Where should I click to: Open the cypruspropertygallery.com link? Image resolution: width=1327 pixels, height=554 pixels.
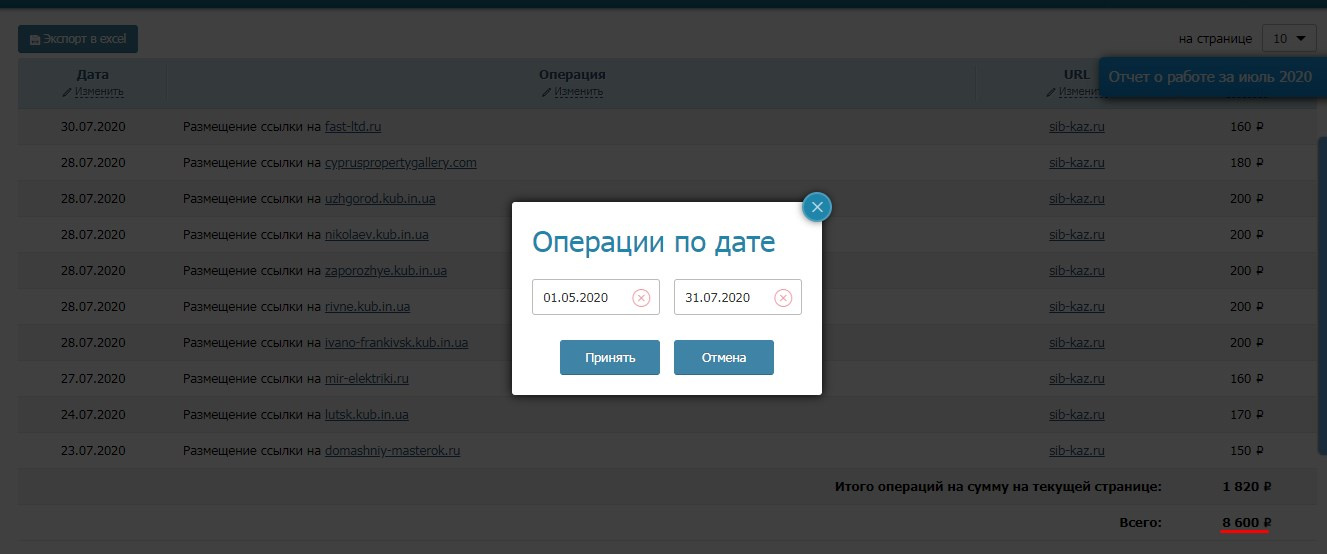click(401, 163)
